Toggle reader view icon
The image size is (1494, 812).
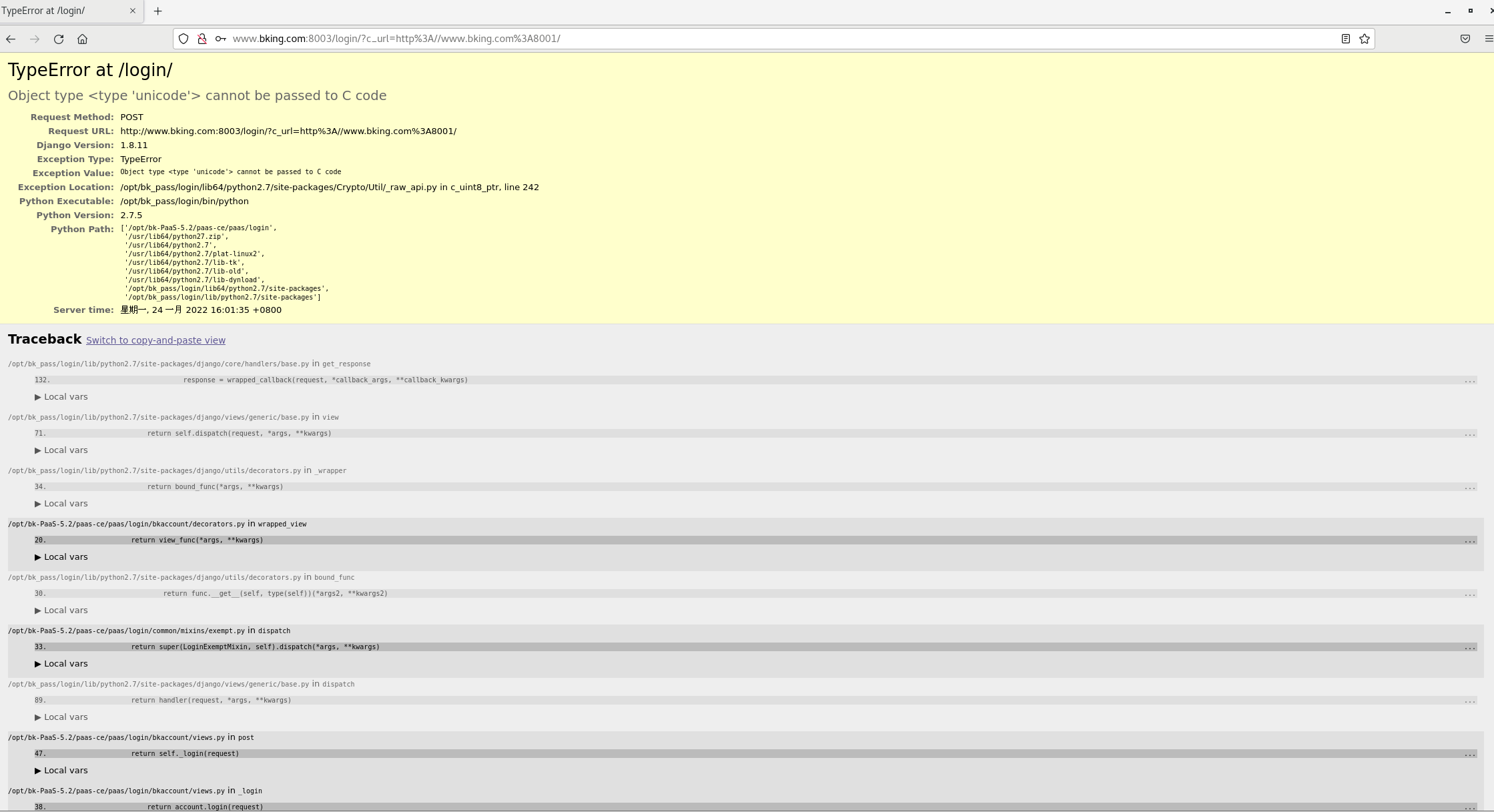click(1345, 39)
